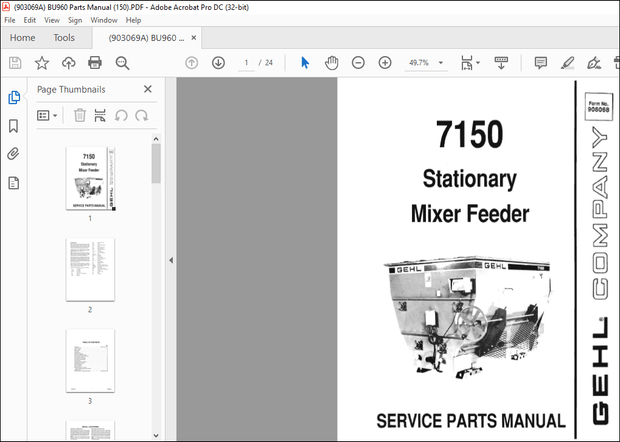Select page 1 thumbnail
Screen dimensions: 620x442
coord(91,178)
